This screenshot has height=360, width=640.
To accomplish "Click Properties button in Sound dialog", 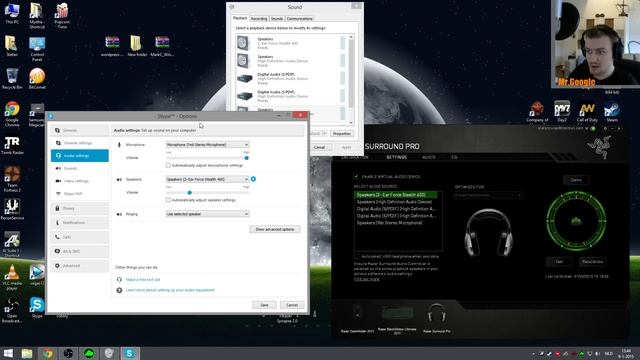I will [x=341, y=133].
